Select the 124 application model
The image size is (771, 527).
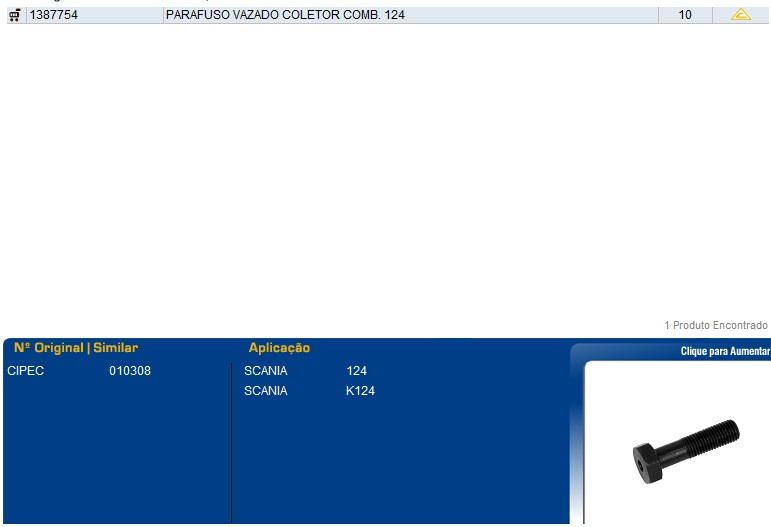[x=357, y=371]
